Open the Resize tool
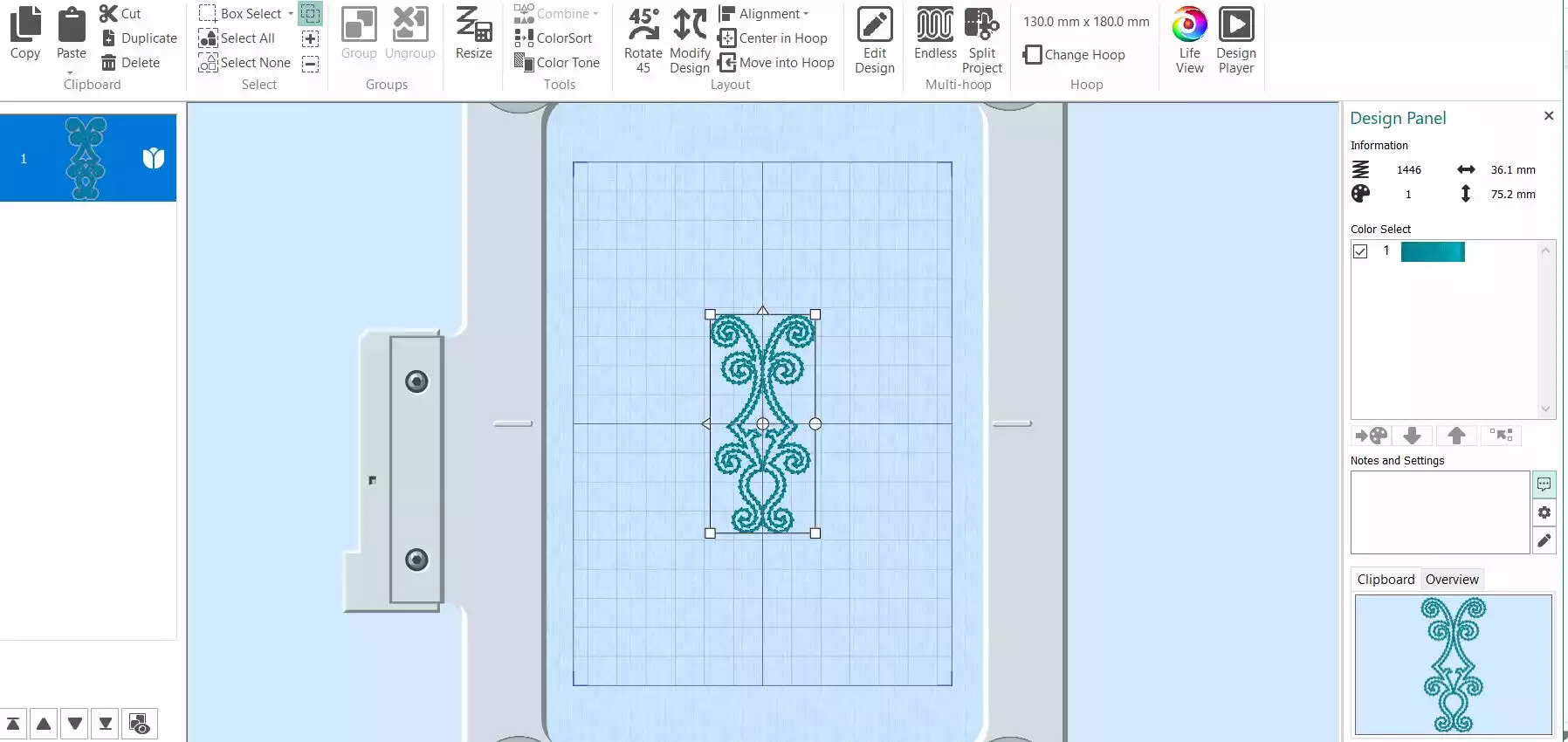 [474, 34]
